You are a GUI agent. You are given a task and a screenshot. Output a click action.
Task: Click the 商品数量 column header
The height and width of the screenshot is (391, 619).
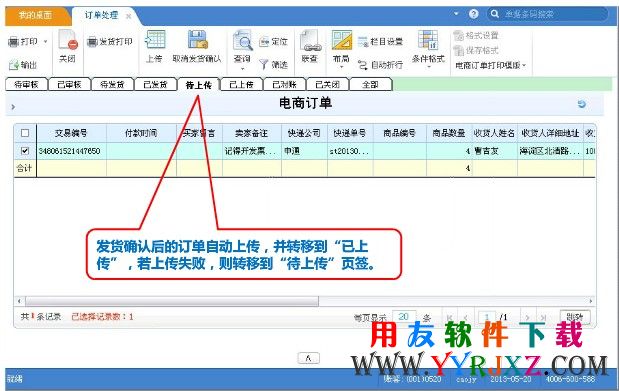click(449, 133)
